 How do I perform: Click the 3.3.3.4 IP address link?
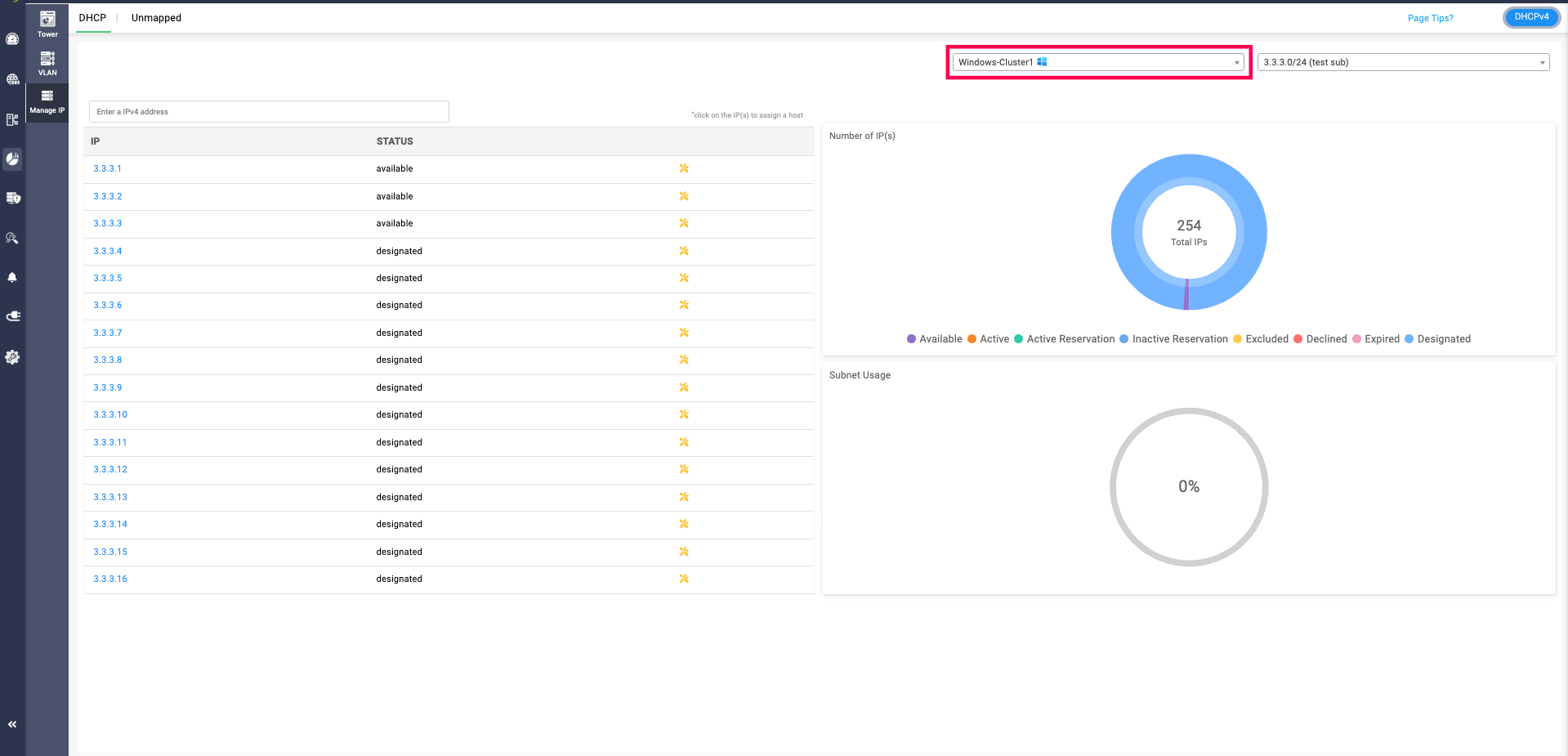[x=107, y=251]
